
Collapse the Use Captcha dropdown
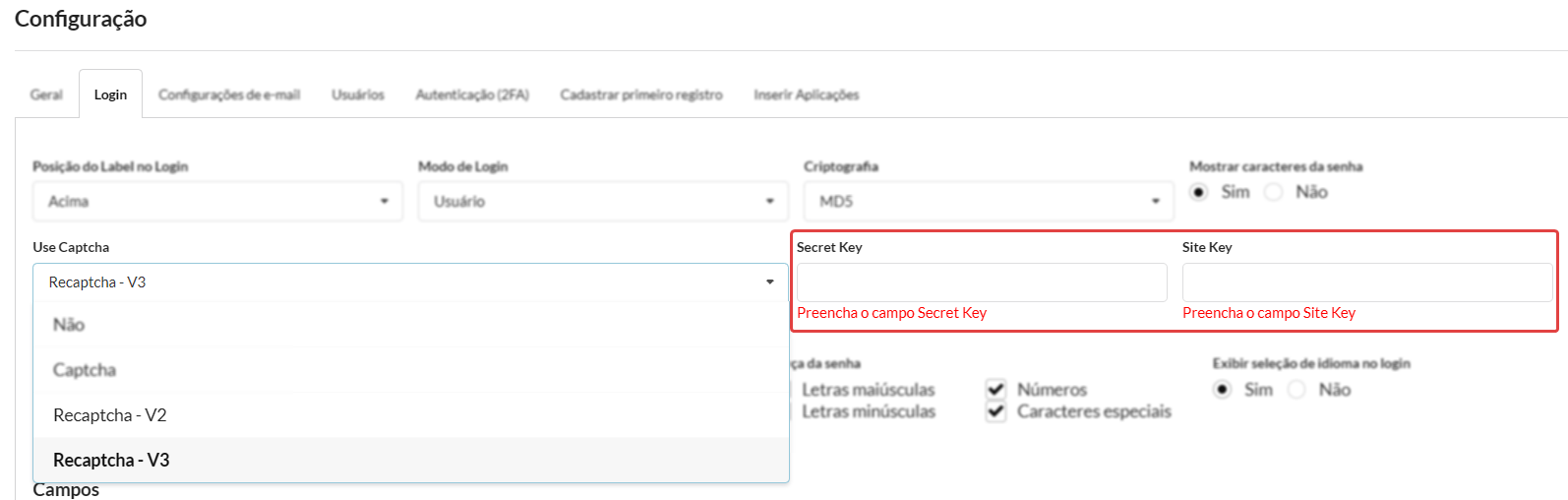(410, 282)
